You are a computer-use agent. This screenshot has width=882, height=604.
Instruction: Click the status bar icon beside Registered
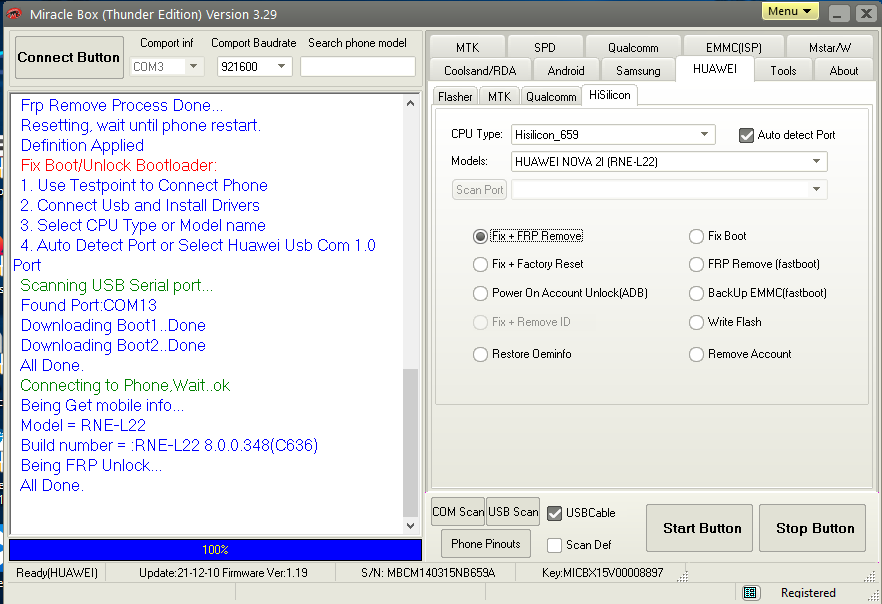pos(749,592)
